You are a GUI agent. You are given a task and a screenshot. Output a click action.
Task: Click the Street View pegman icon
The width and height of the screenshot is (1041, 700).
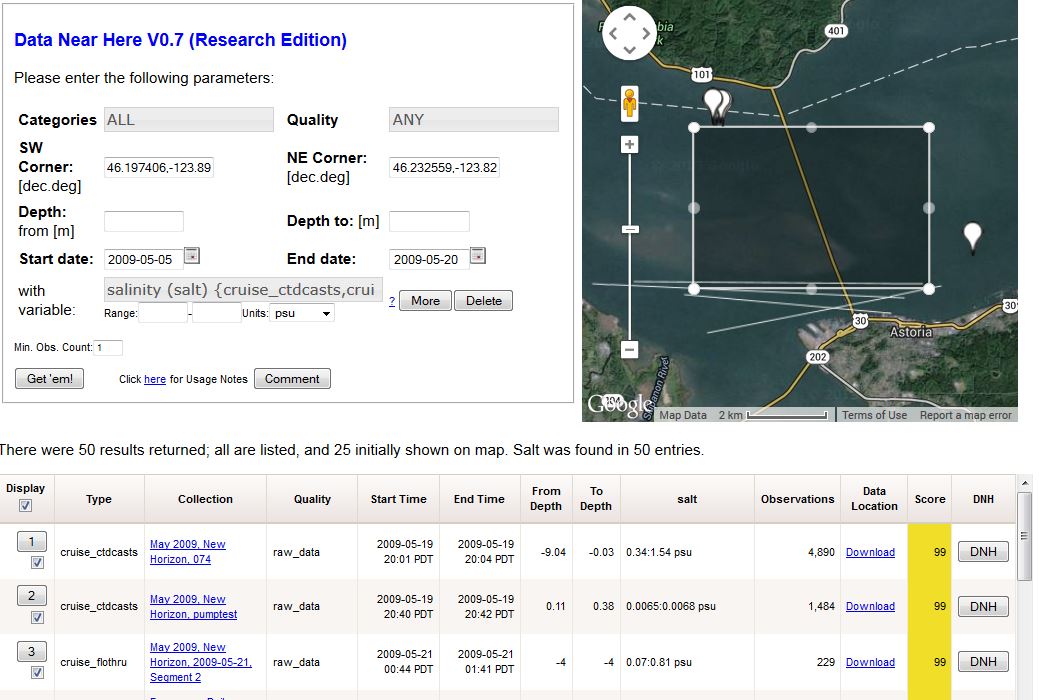[x=629, y=104]
